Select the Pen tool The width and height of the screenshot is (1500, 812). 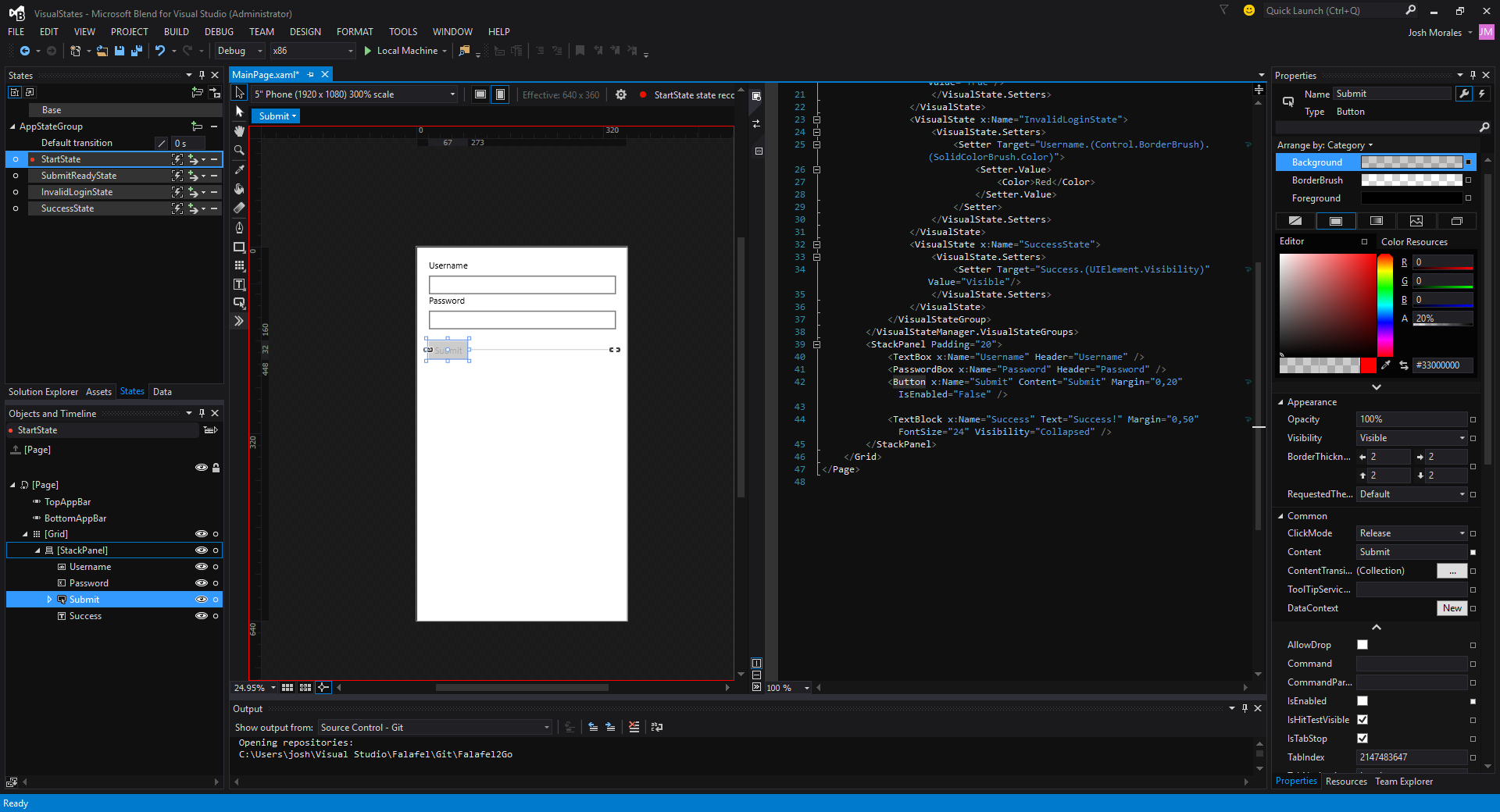(x=239, y=228)
